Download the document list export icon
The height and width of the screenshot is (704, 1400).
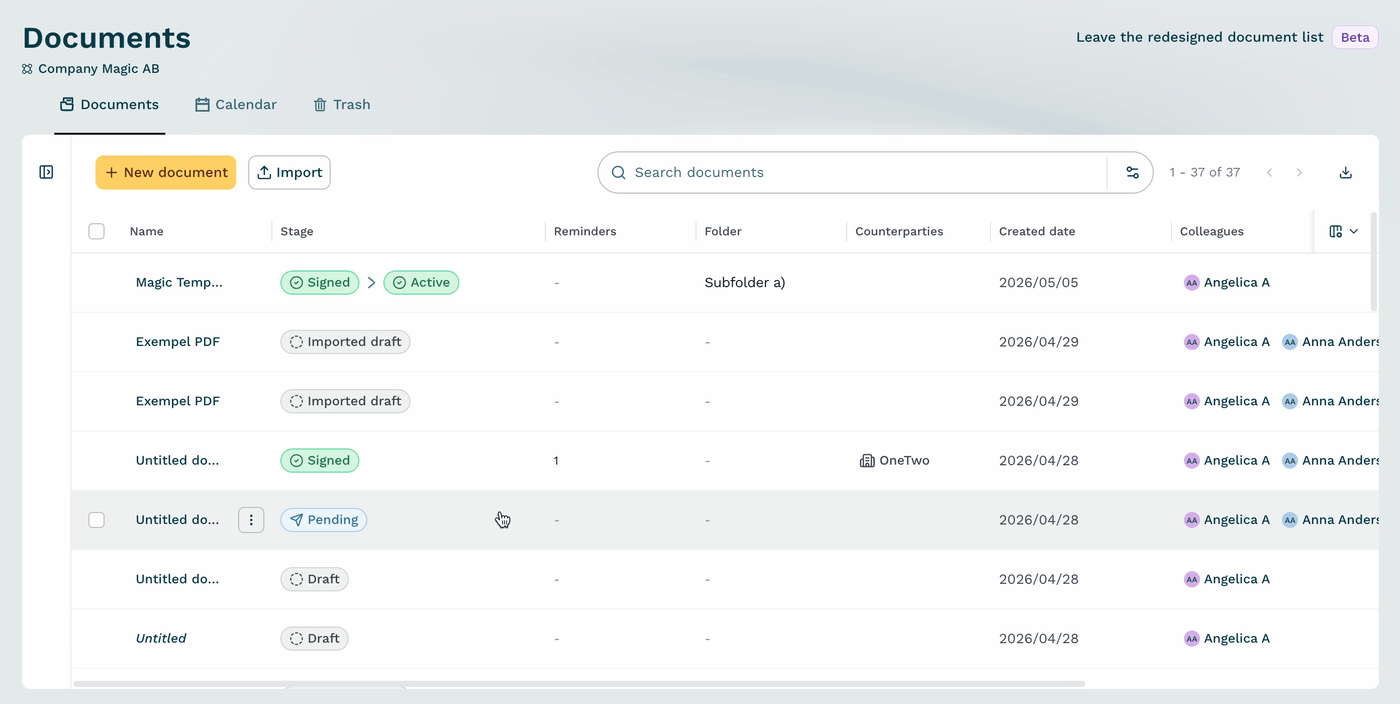point(1345,172)
